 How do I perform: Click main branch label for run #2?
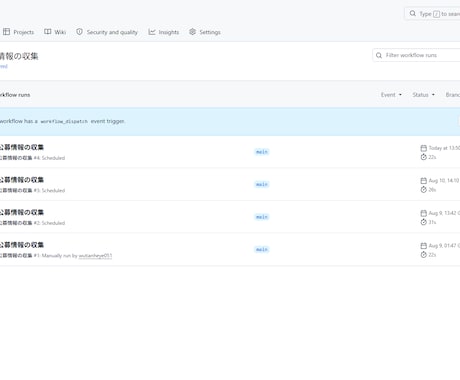click(262, 217)
